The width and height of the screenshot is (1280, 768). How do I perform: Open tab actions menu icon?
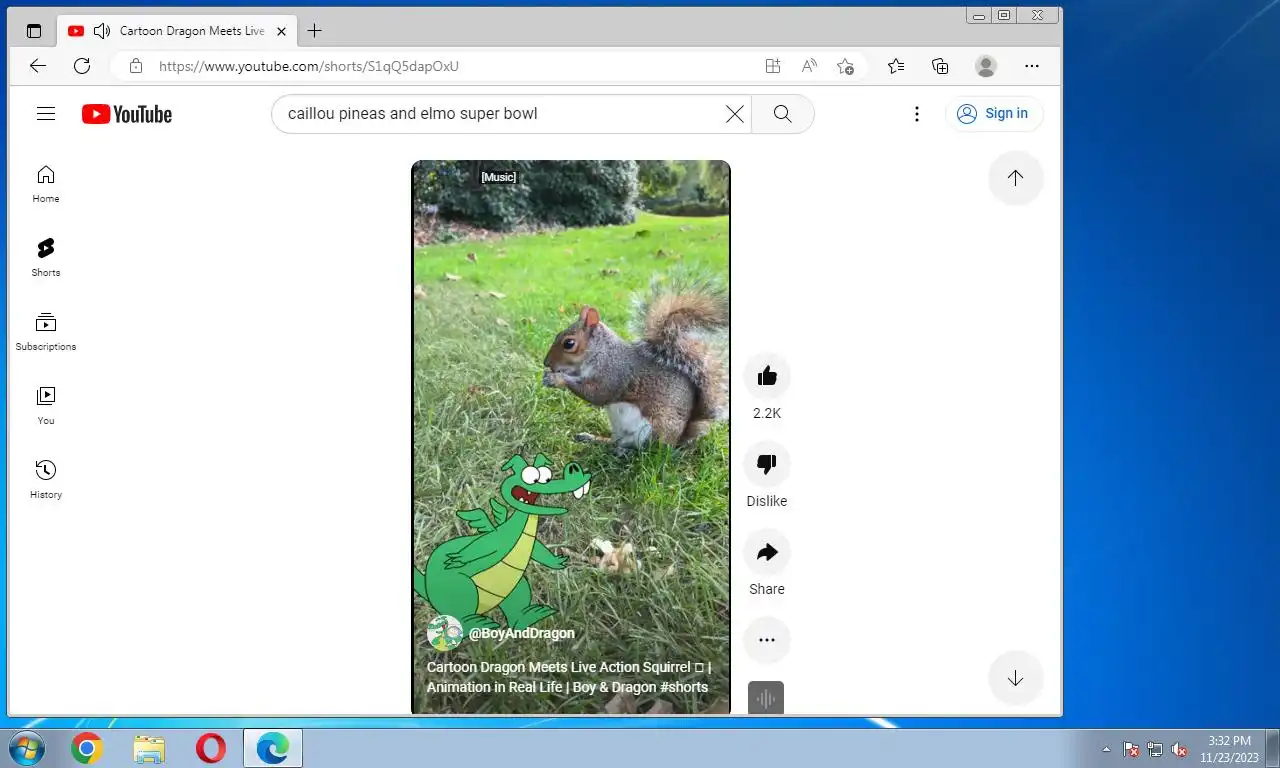click(x=34, y=31)
